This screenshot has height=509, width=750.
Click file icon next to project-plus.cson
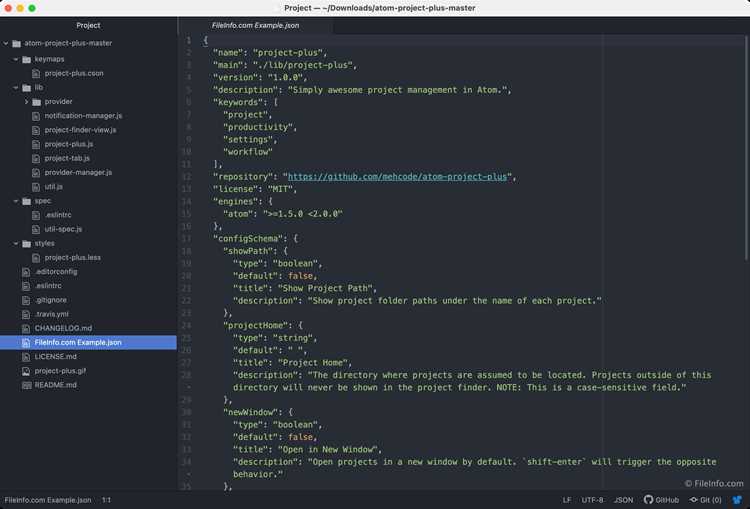pyautogui.click(x=36, y=74)
